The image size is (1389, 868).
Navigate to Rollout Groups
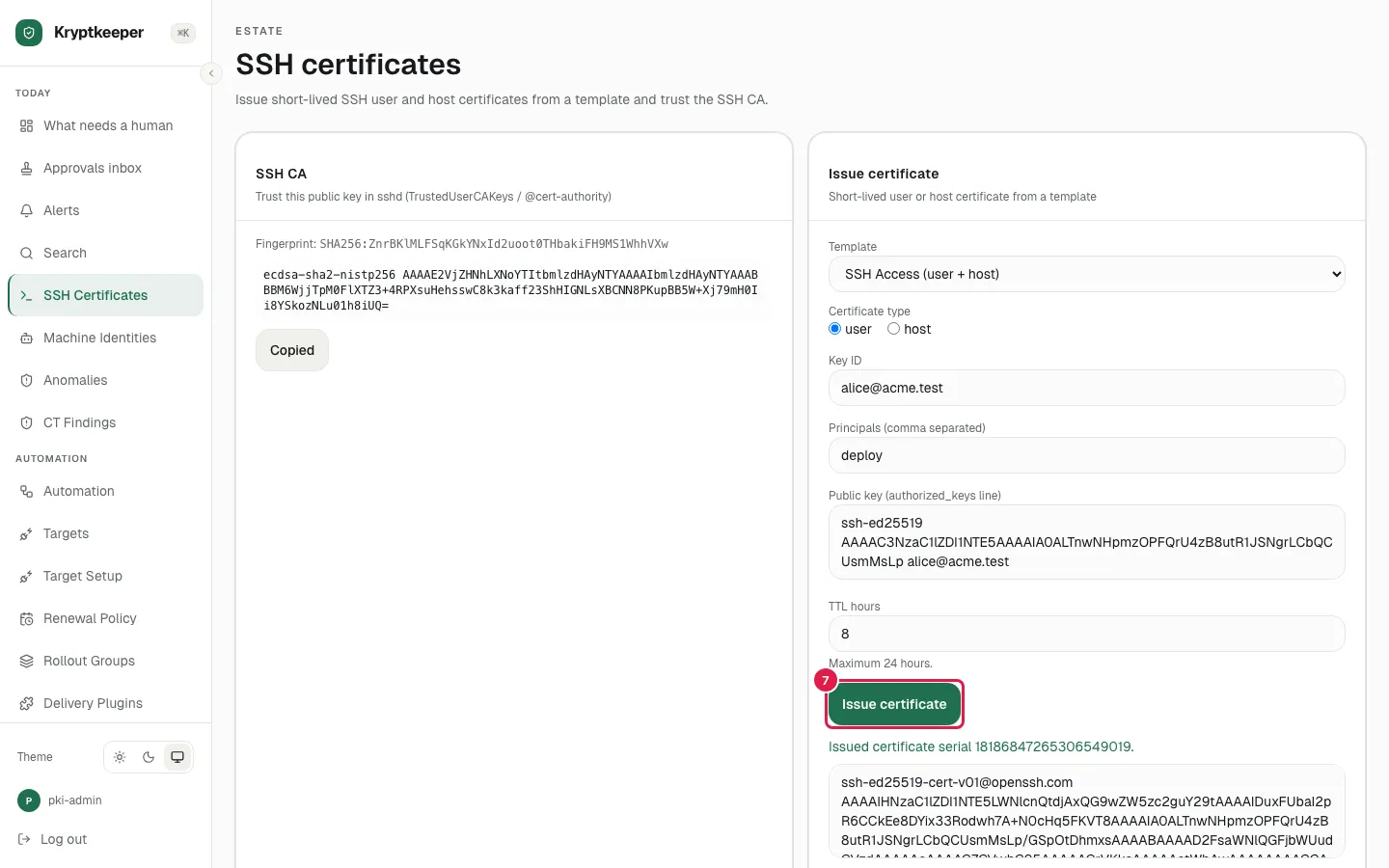tap(105, 662)
